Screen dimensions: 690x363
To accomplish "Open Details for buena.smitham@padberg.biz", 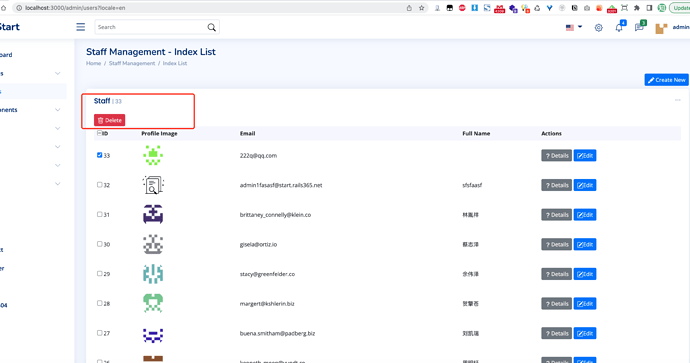I will tap(556, 333).
